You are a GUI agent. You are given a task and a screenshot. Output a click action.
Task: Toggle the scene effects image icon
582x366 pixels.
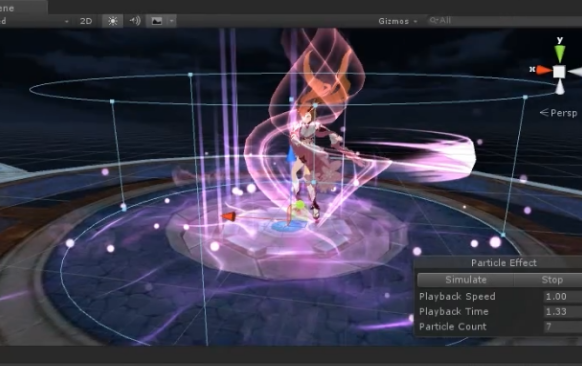pos(157,21)
